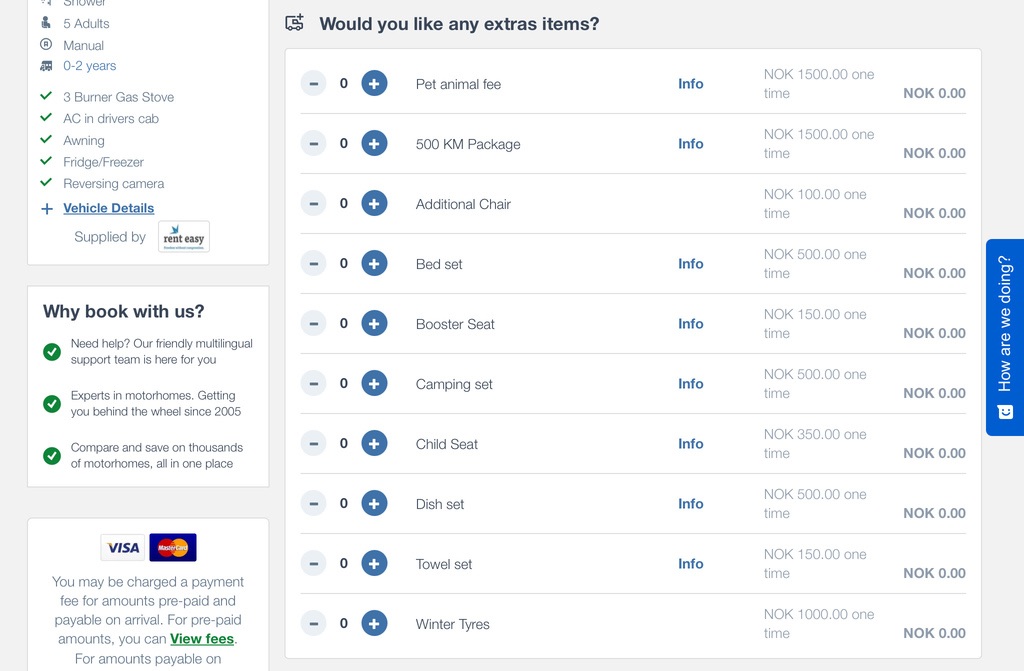Increase Camping set quantity
Screen dimensions: 1024x671
(x=374, y=384)
